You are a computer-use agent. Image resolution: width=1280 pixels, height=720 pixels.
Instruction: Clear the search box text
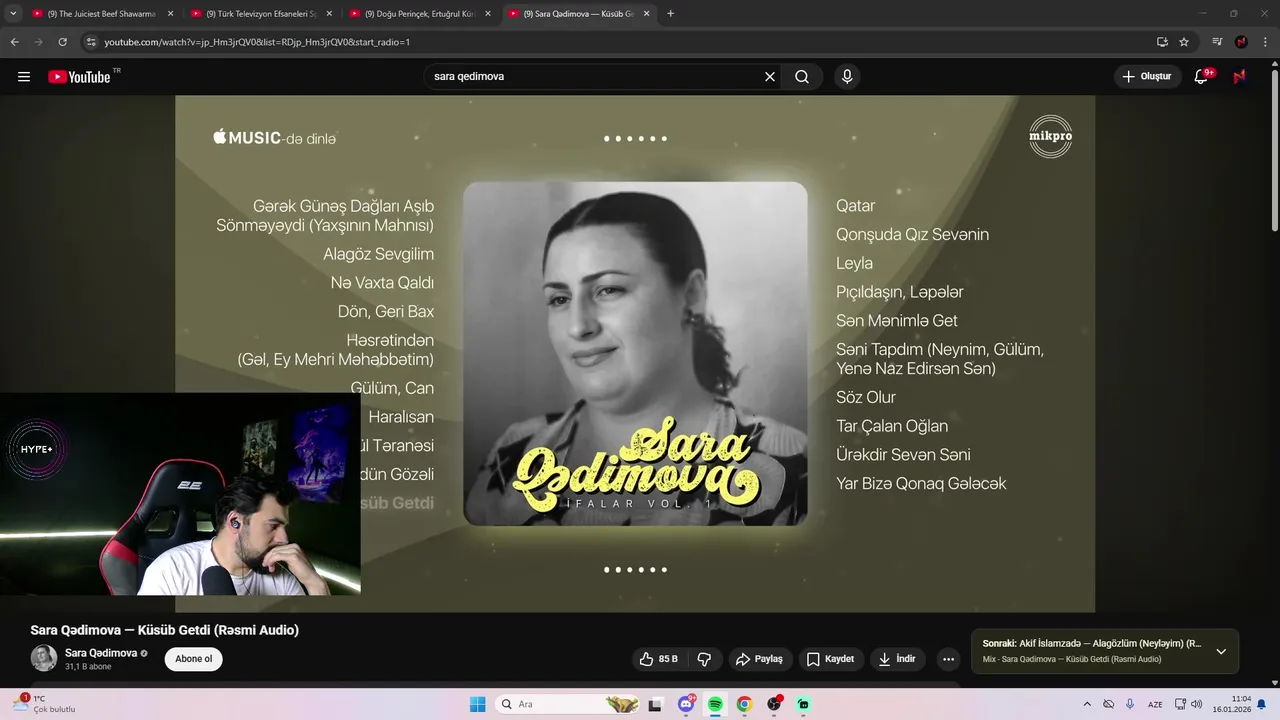click(770, 77)
